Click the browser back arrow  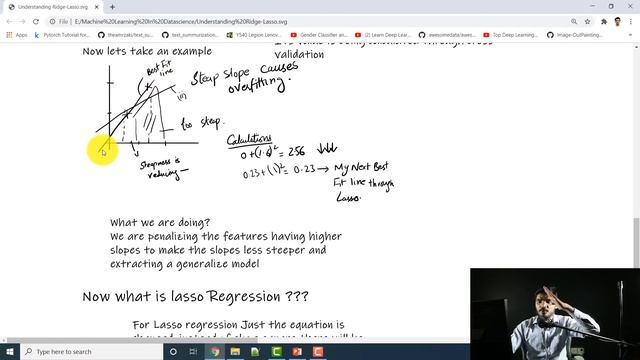point(9,22)
